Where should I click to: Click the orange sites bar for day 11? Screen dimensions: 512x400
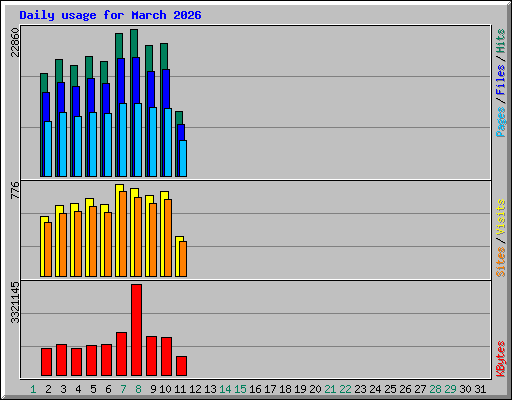pos(183,259)
